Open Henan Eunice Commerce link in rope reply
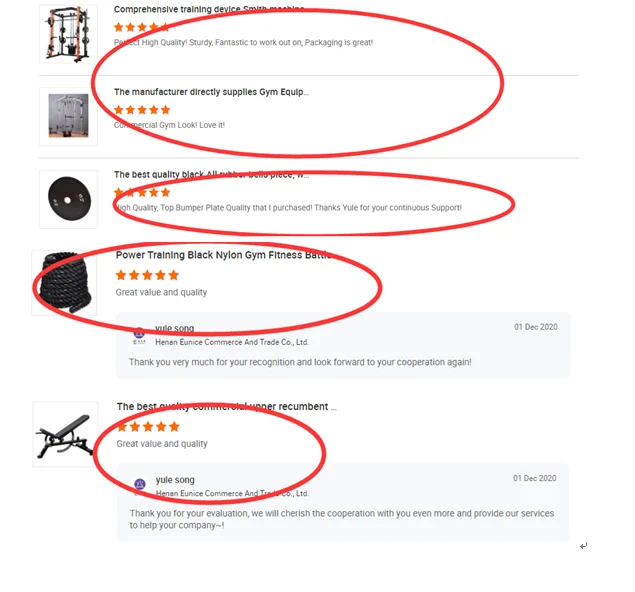This screenshot has height=592, width=635. [232, 342]
